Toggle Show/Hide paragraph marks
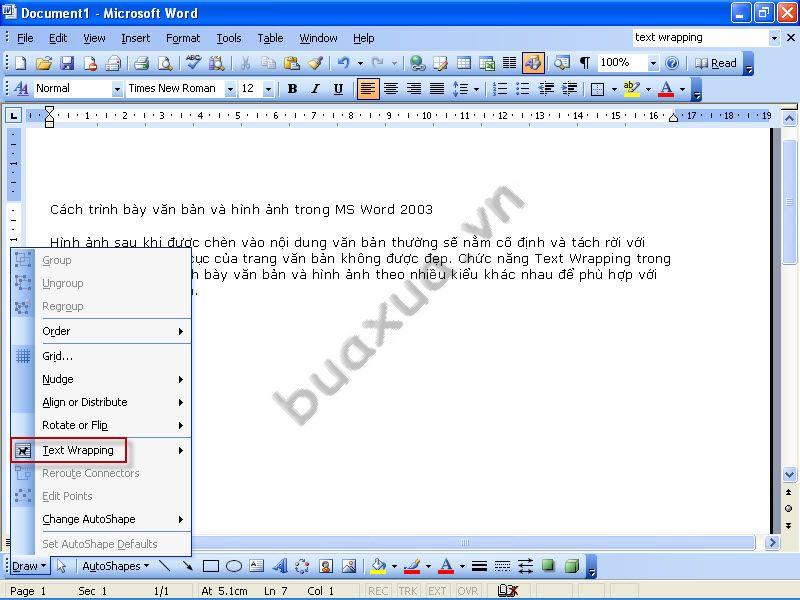This screenshot has width=800, height=600. (x=585, y=63)
